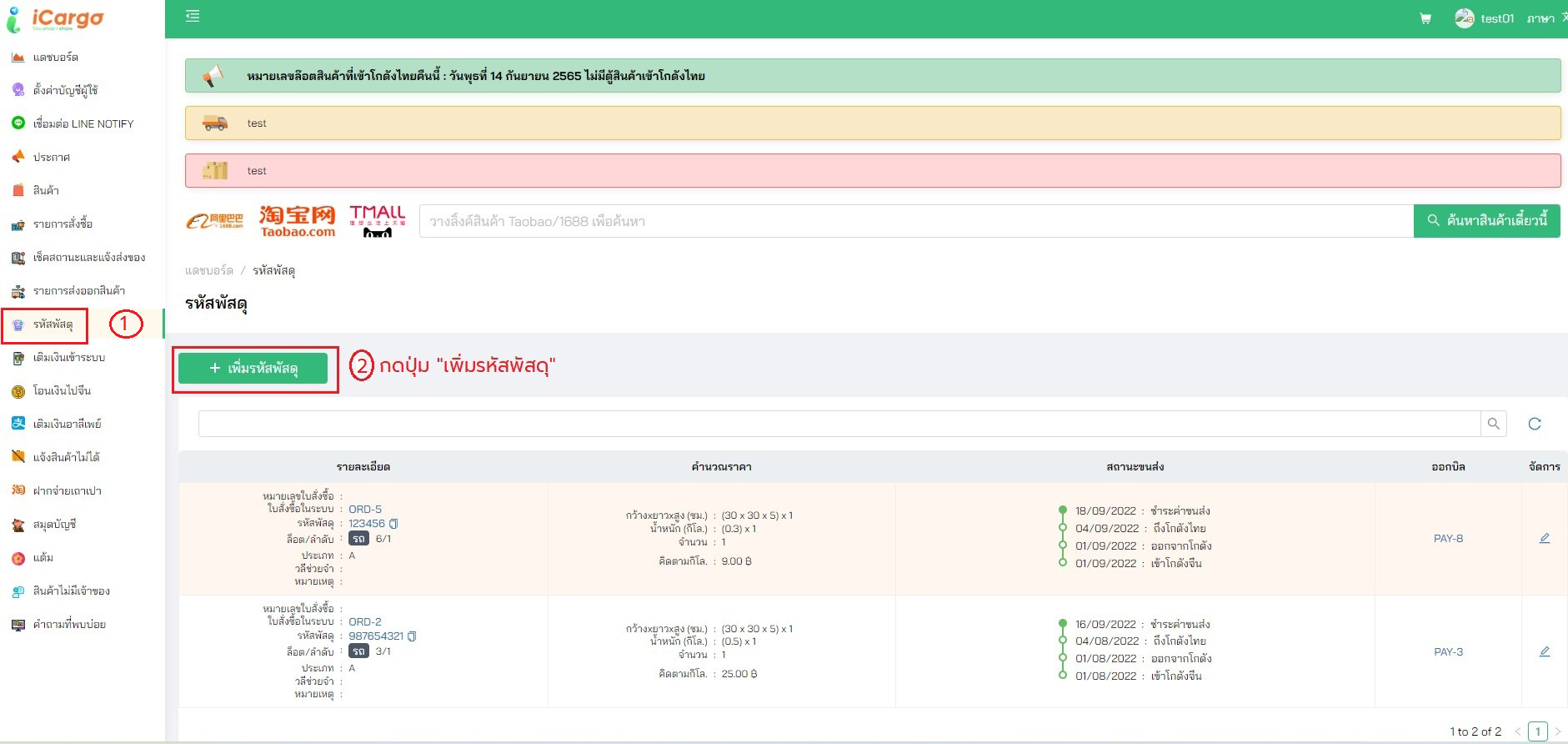Focus the parcel list search box
The height and width of the screenshot is (744, 1568).
[839, 424]
